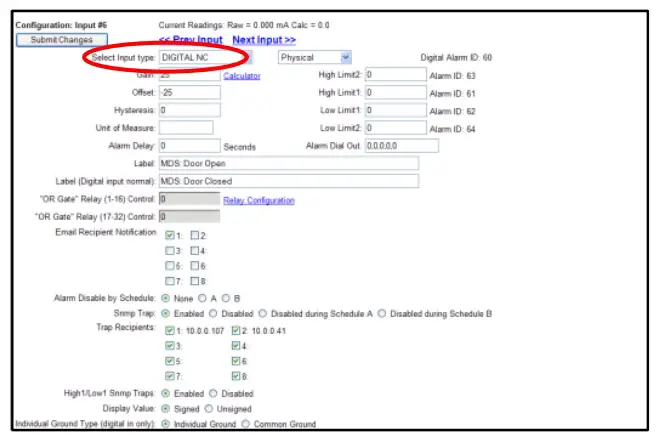Image resolution: width=656 pixels, height=438 pixels.
Task: Click the Current Readings raw value text
Action: (x=244, y=25)
